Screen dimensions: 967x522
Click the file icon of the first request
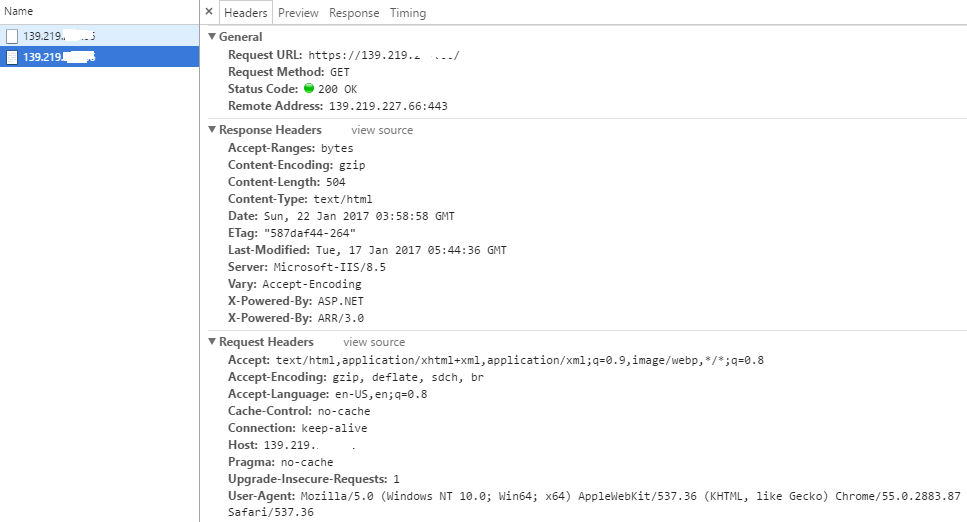coord(12,36)
